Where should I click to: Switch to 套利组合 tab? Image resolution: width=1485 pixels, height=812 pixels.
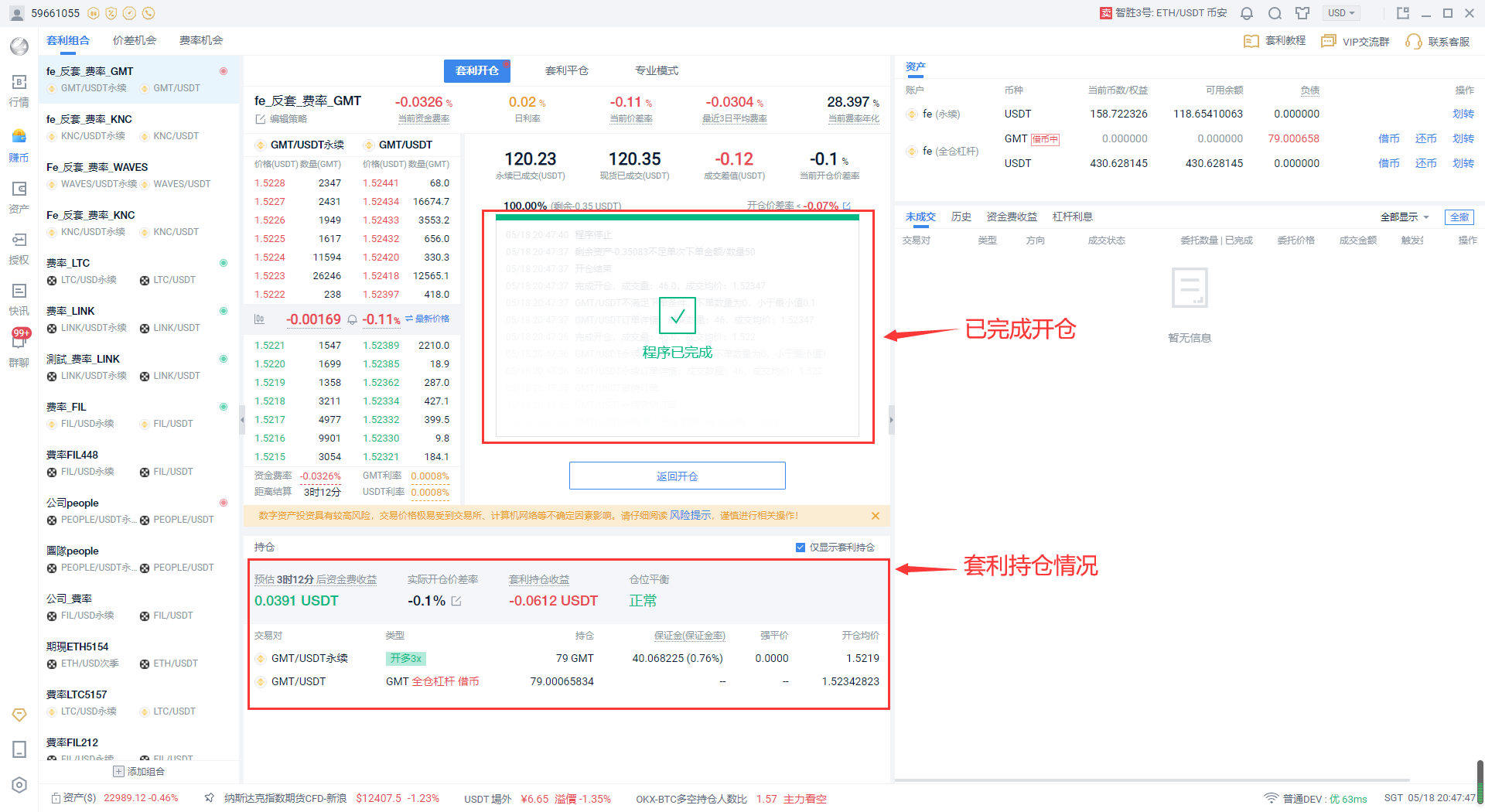(68, 41)
